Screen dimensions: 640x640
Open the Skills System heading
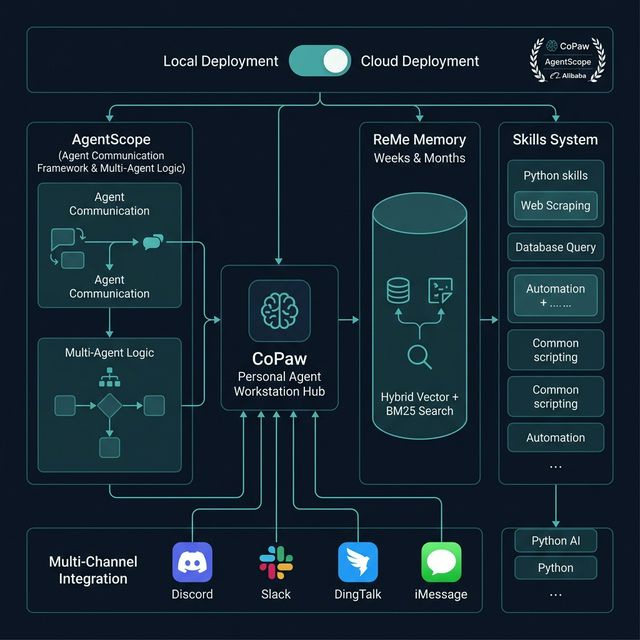[x=555, y=139]
